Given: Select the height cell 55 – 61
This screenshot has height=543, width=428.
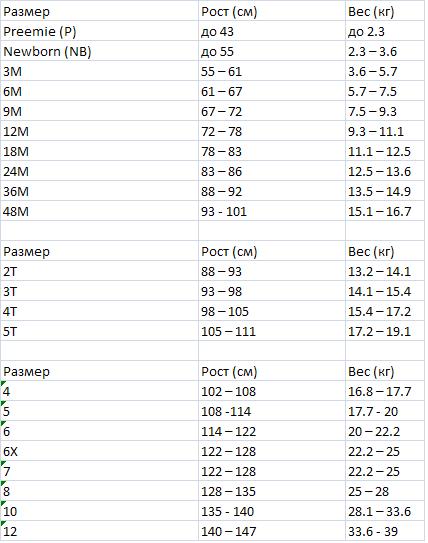Looking at the screenshot, I should click(x=272, y=71).
